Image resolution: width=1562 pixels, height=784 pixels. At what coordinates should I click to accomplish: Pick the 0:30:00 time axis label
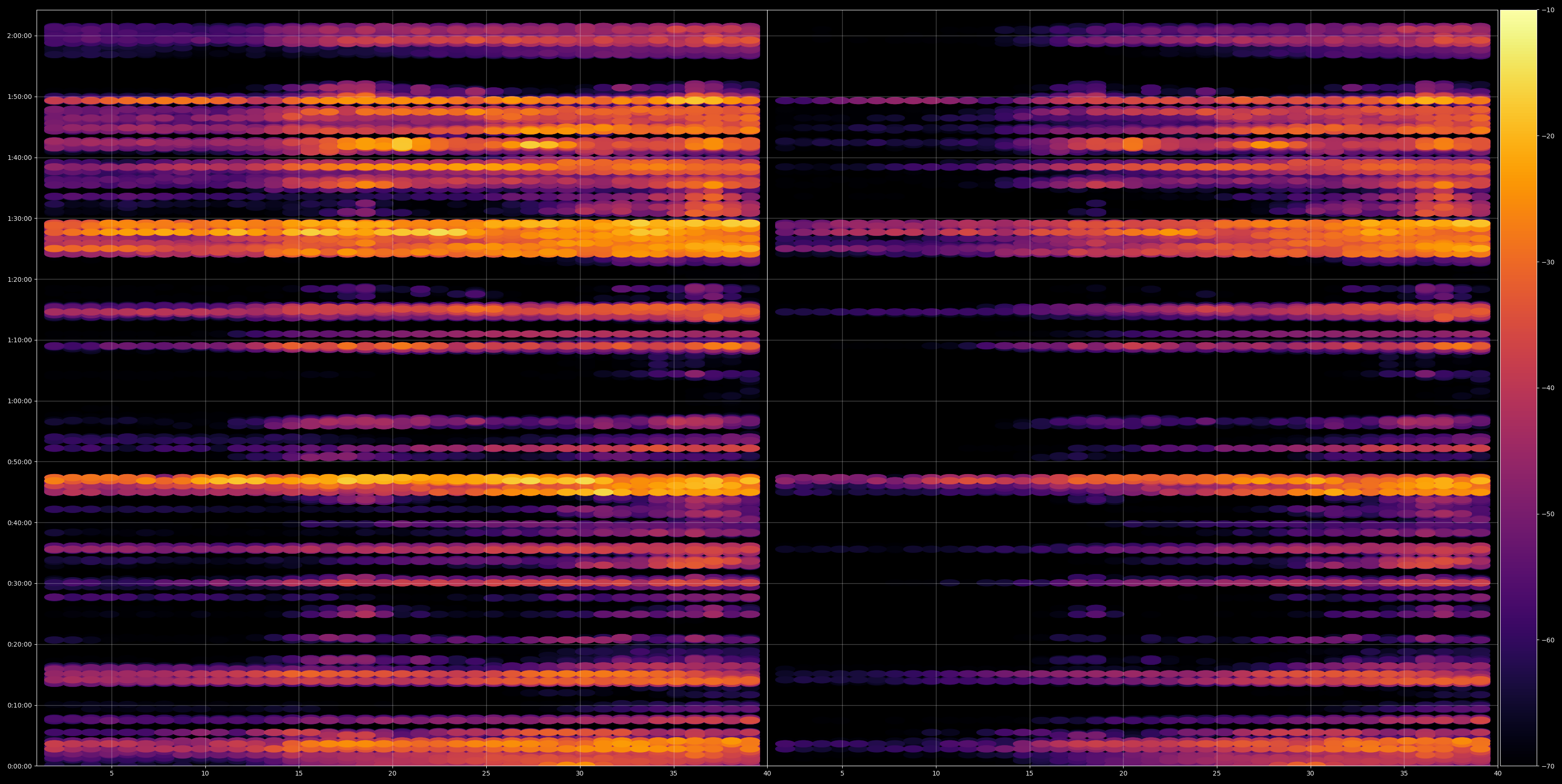[x=19, y=583]
